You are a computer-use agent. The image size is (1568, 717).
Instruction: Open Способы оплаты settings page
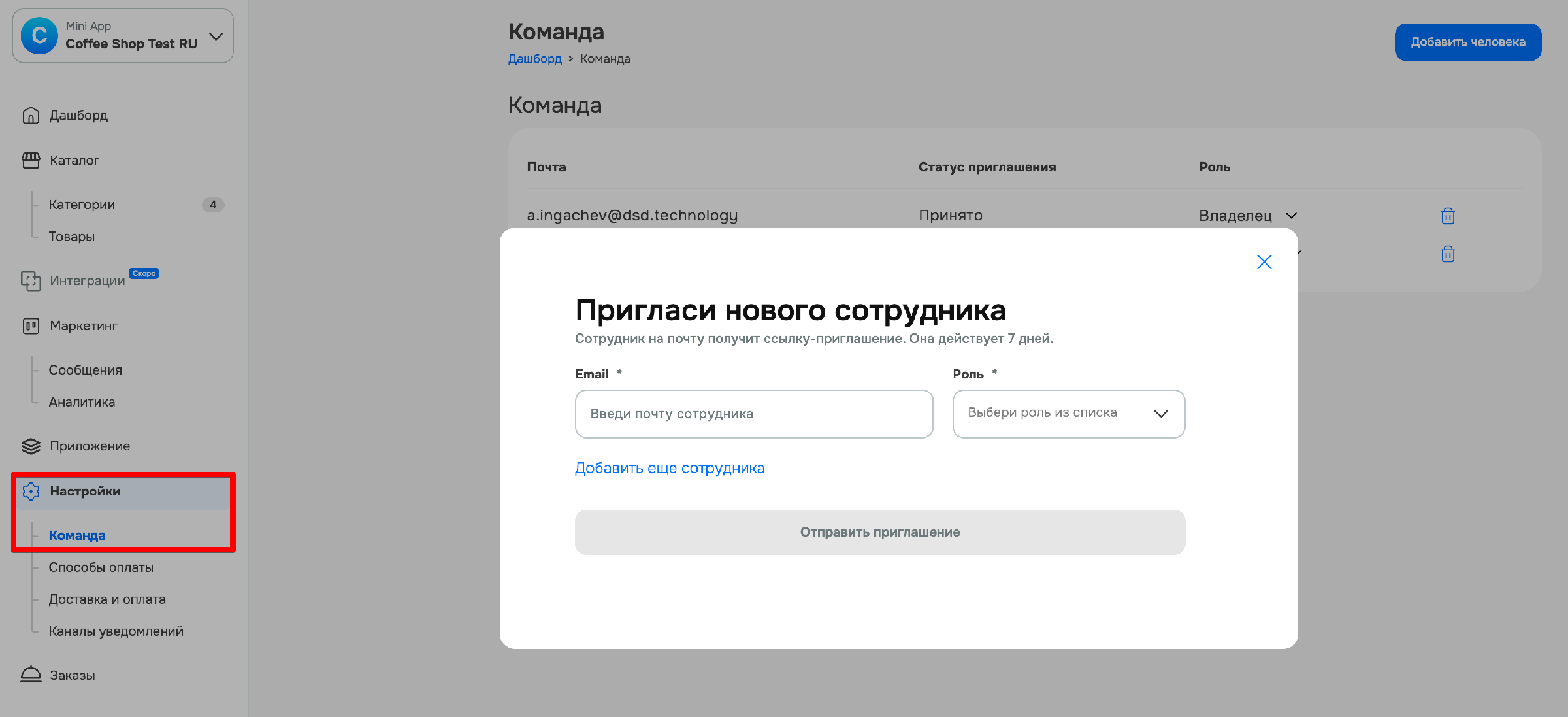[101, 567]
